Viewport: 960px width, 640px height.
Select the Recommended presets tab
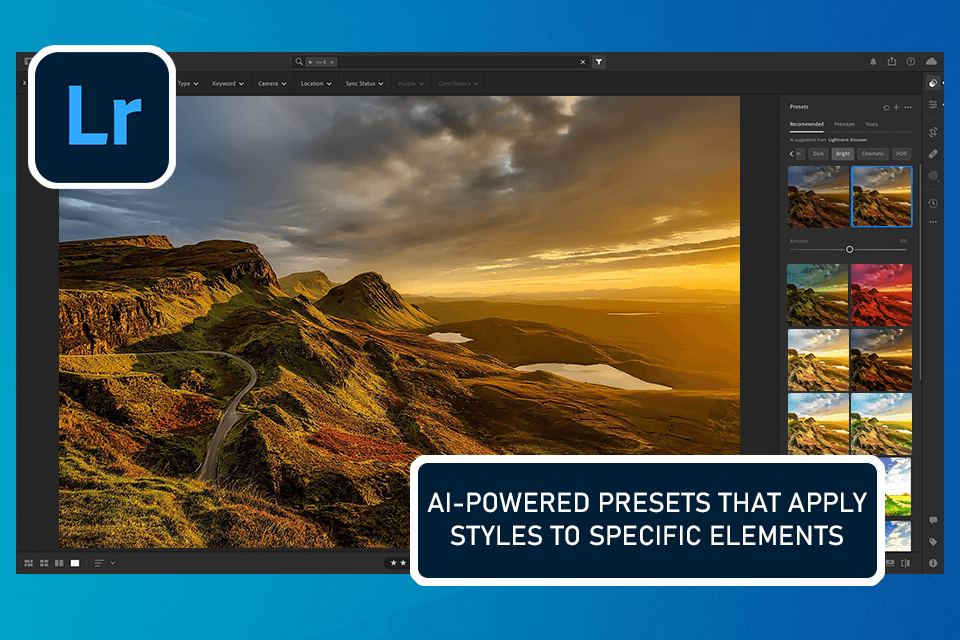tap(806, 124)
